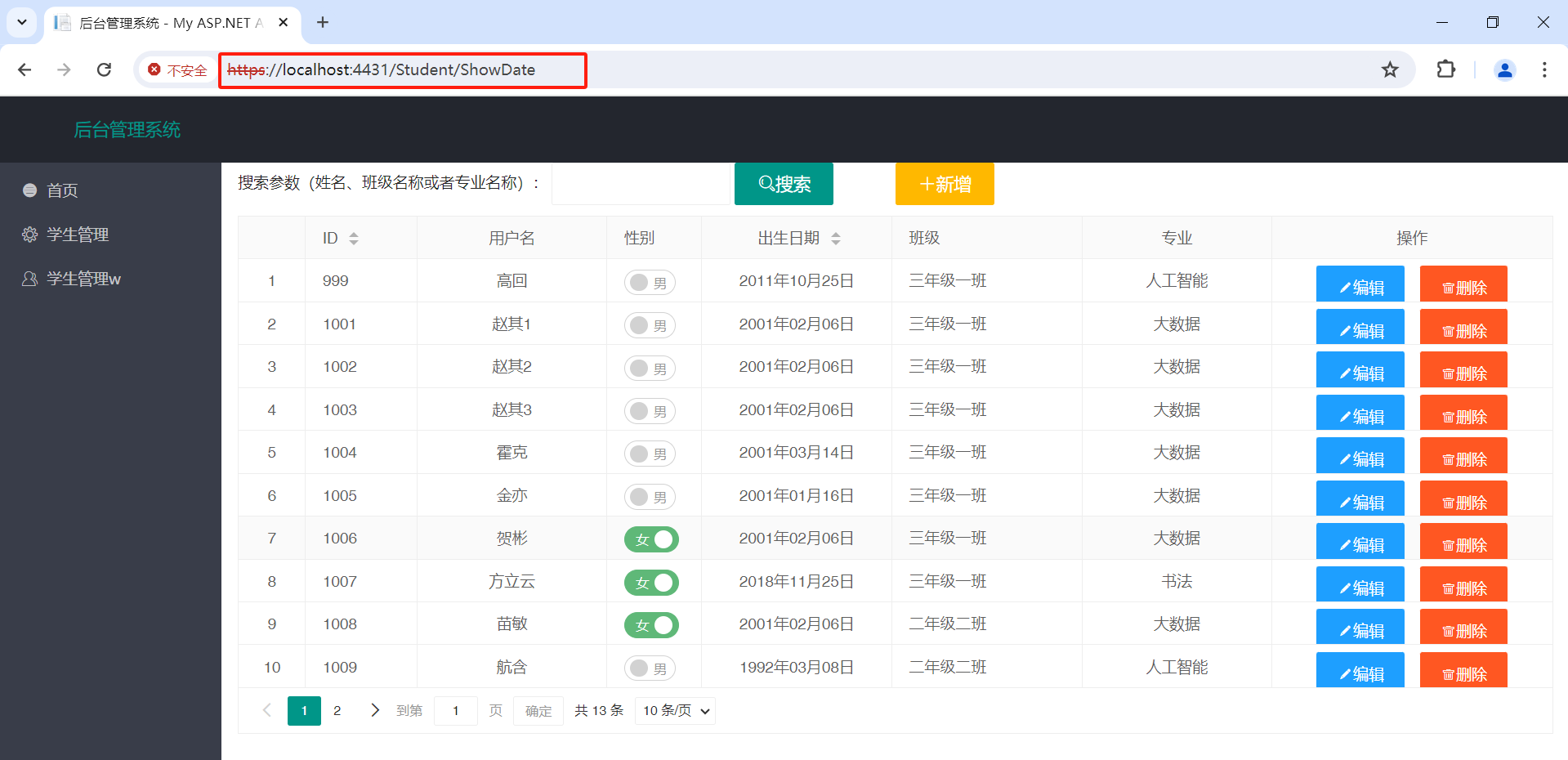Select the 2018年11月25日 birth date cell
1568x760 pixels.
797,581
